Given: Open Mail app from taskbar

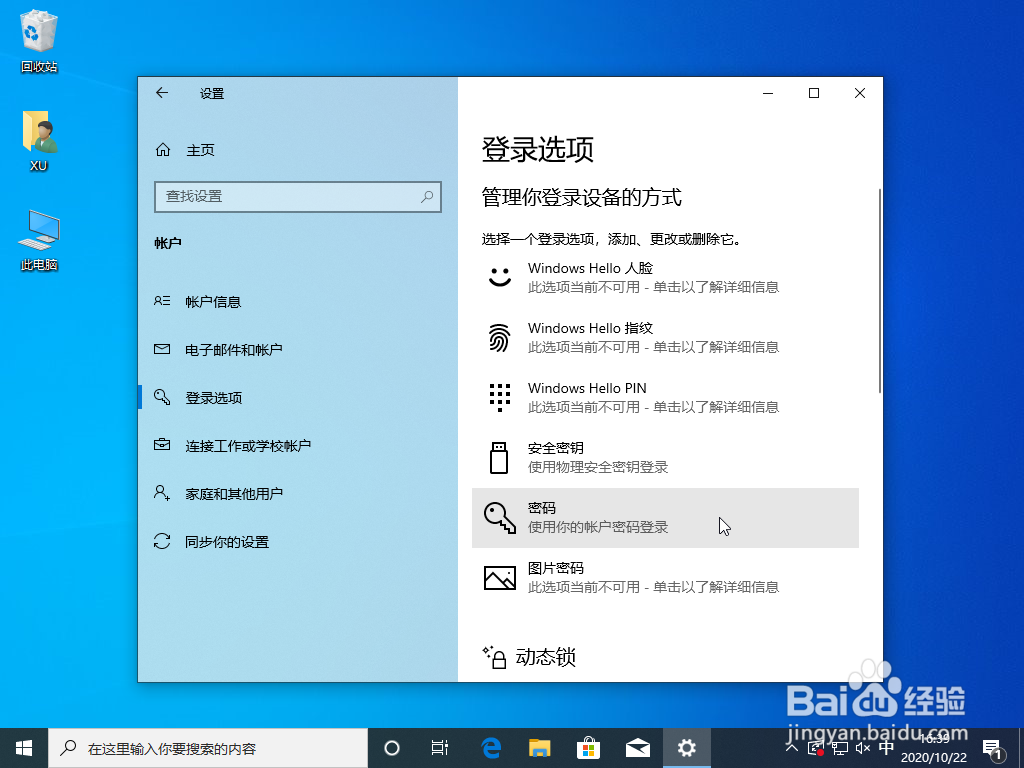Looking at the screenshot, I should (637, 748).
